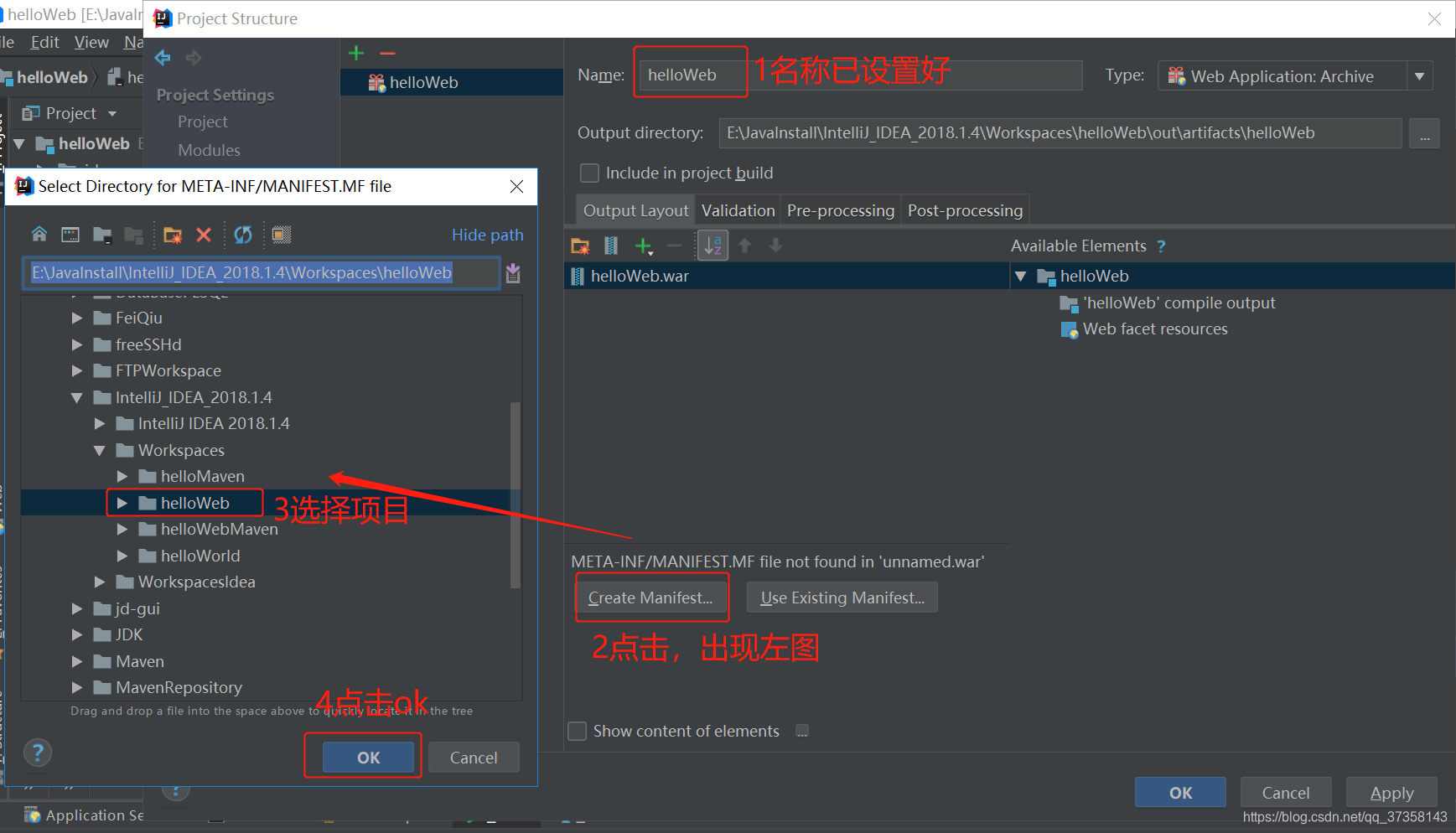Expand freeSSHd folder node
1456x833 pixels.
(x=77, y=344)
